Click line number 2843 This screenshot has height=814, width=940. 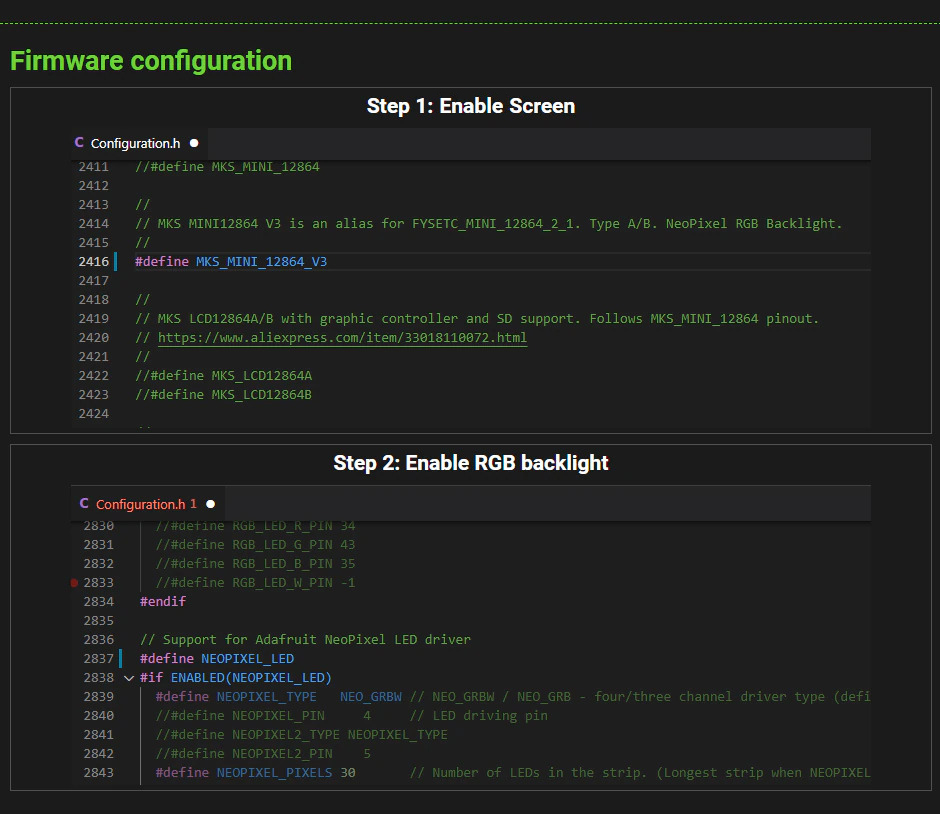coord(98,773)
